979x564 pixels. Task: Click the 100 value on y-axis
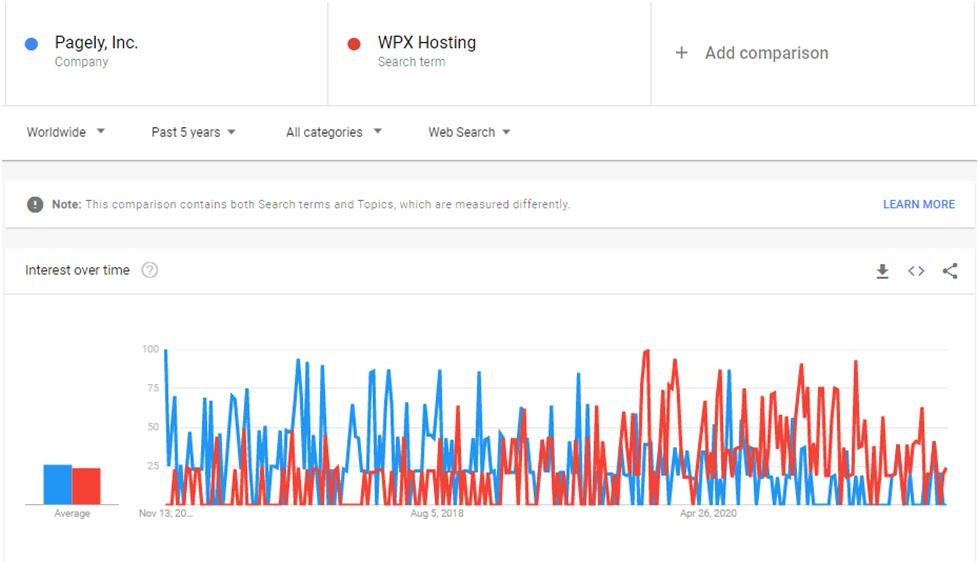150,349
